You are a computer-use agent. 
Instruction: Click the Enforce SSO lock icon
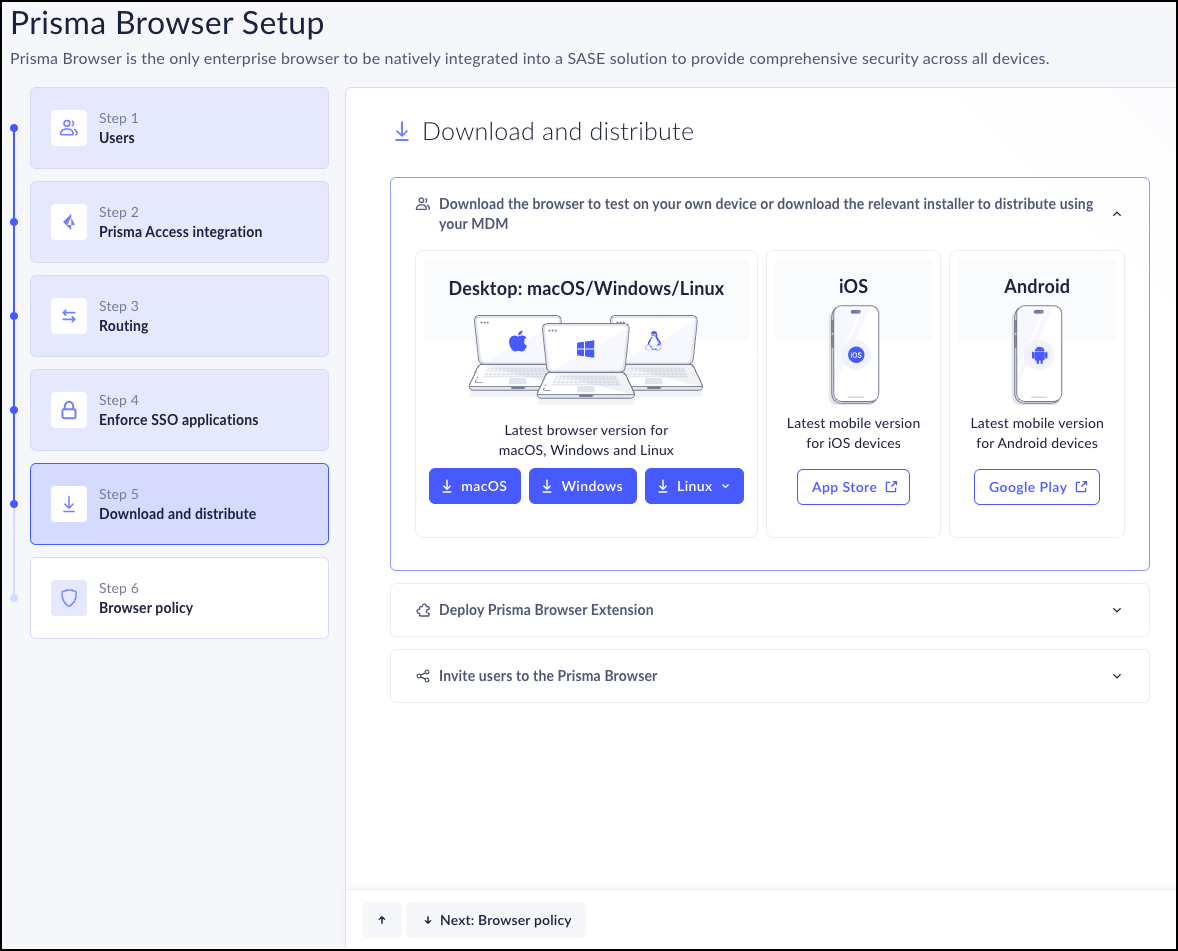coord(69,410)
